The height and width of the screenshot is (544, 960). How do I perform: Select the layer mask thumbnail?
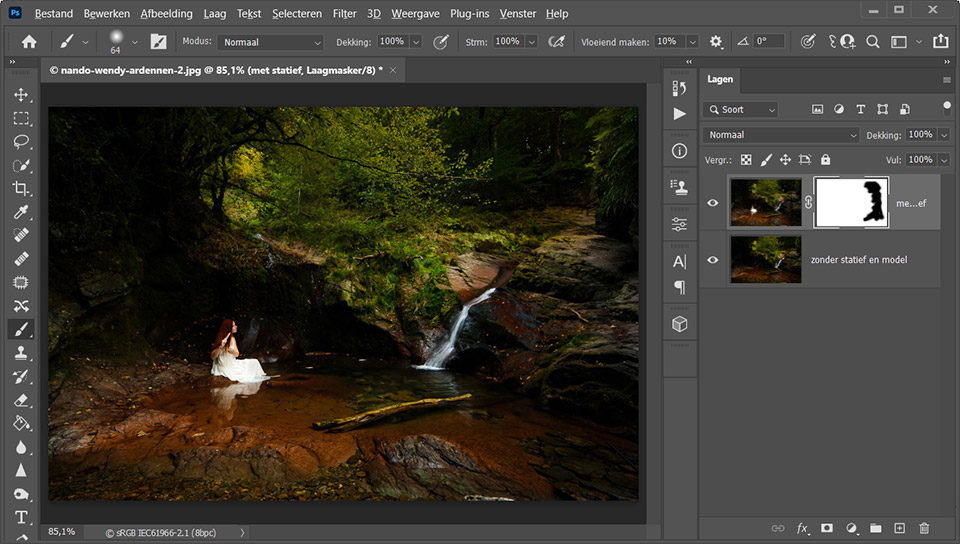[852, 203]
